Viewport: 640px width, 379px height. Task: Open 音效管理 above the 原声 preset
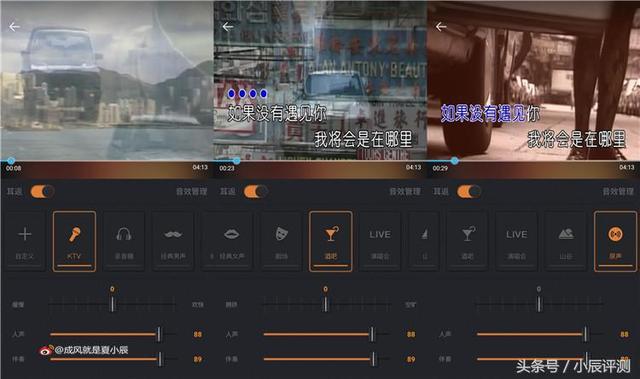[618, 191]
